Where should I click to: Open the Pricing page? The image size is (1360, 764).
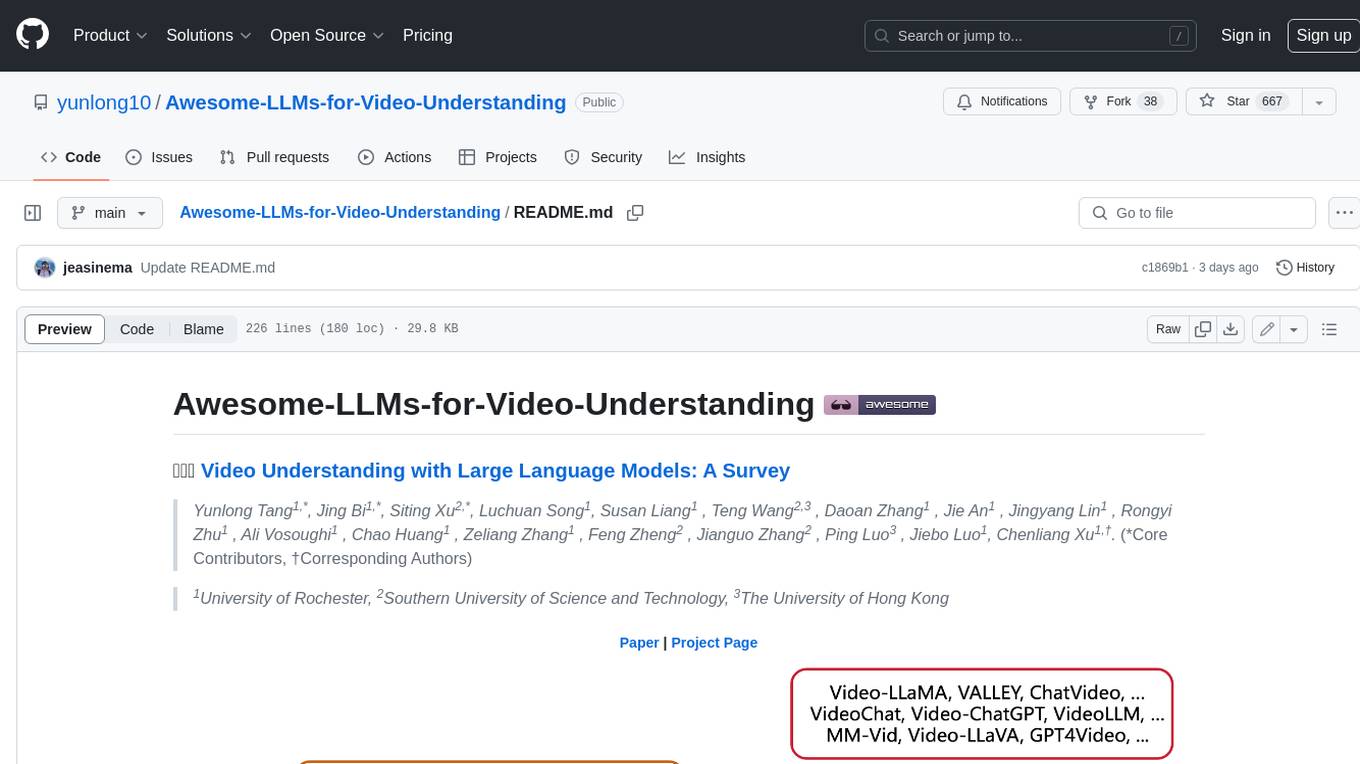[427, 35]
